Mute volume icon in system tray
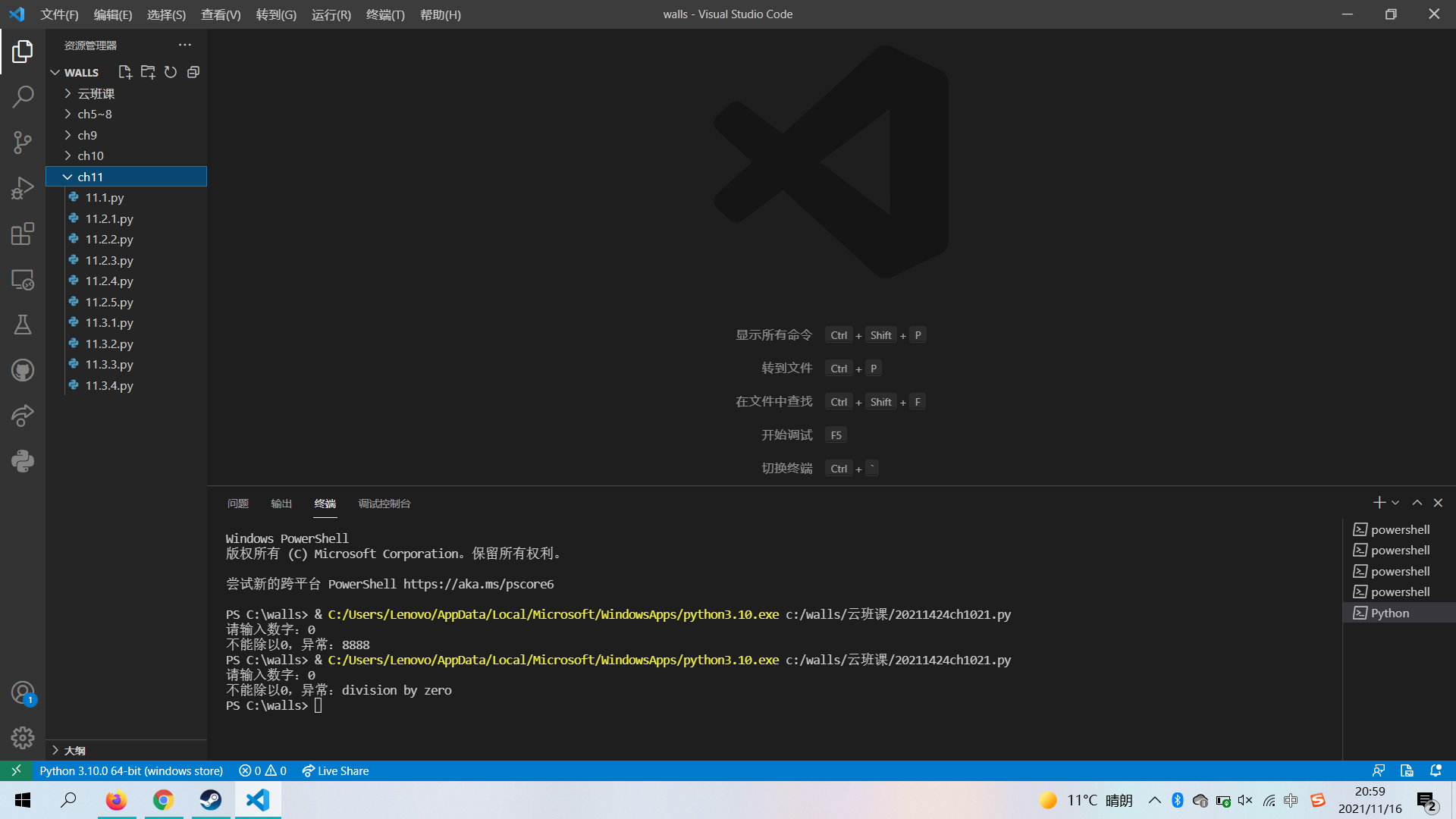The image size is (1456, 819). click(1245, 800)
